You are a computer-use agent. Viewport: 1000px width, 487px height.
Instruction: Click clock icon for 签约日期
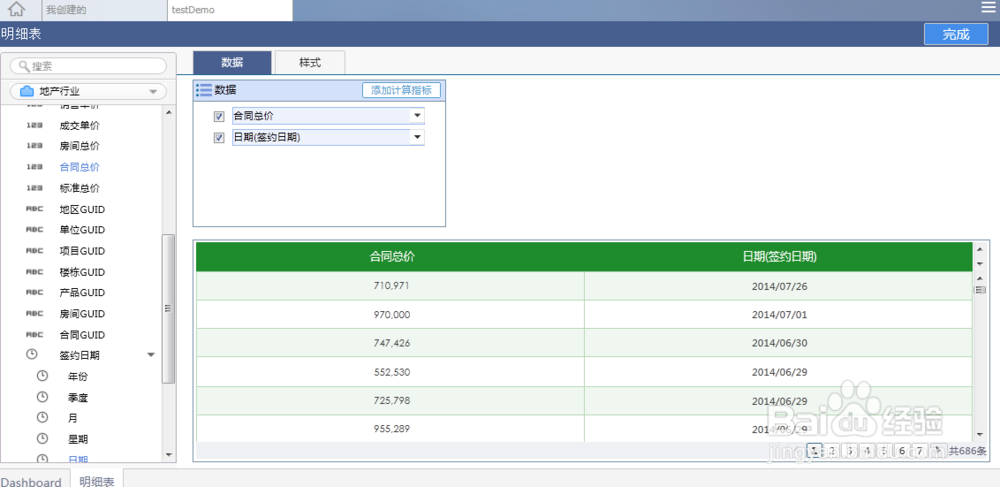[31, 354]
